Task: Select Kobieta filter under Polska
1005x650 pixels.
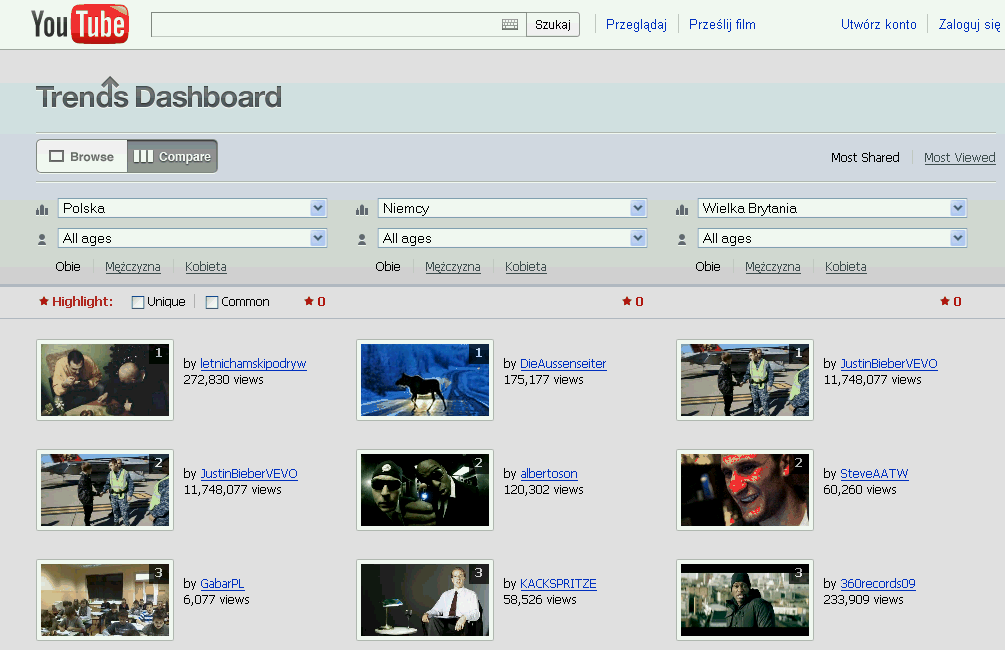Action: [x=206, y=267]
